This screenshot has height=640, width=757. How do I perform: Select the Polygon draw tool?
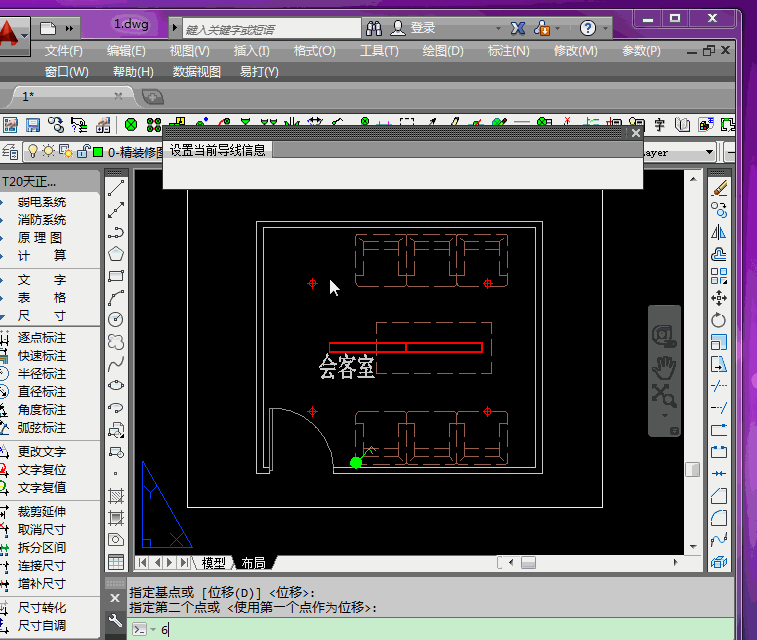coord(116,254)
